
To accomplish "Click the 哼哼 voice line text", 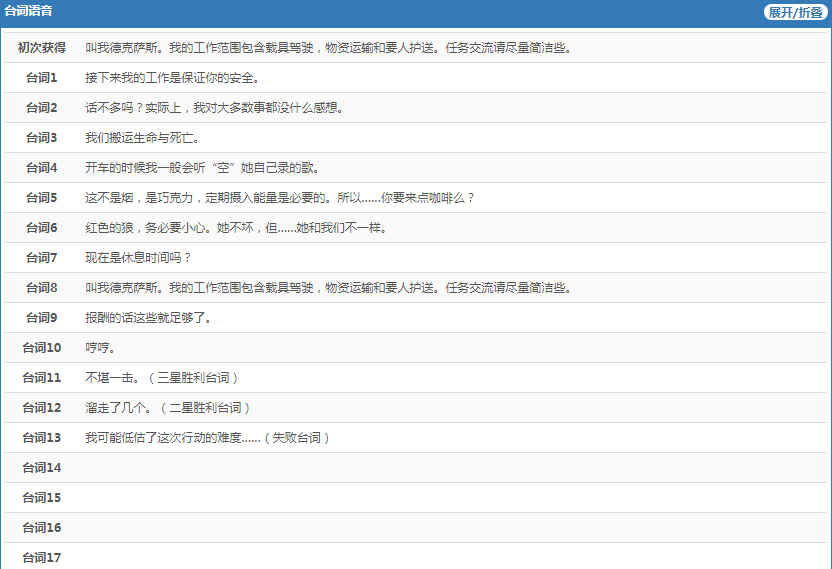I will point(100,348).
